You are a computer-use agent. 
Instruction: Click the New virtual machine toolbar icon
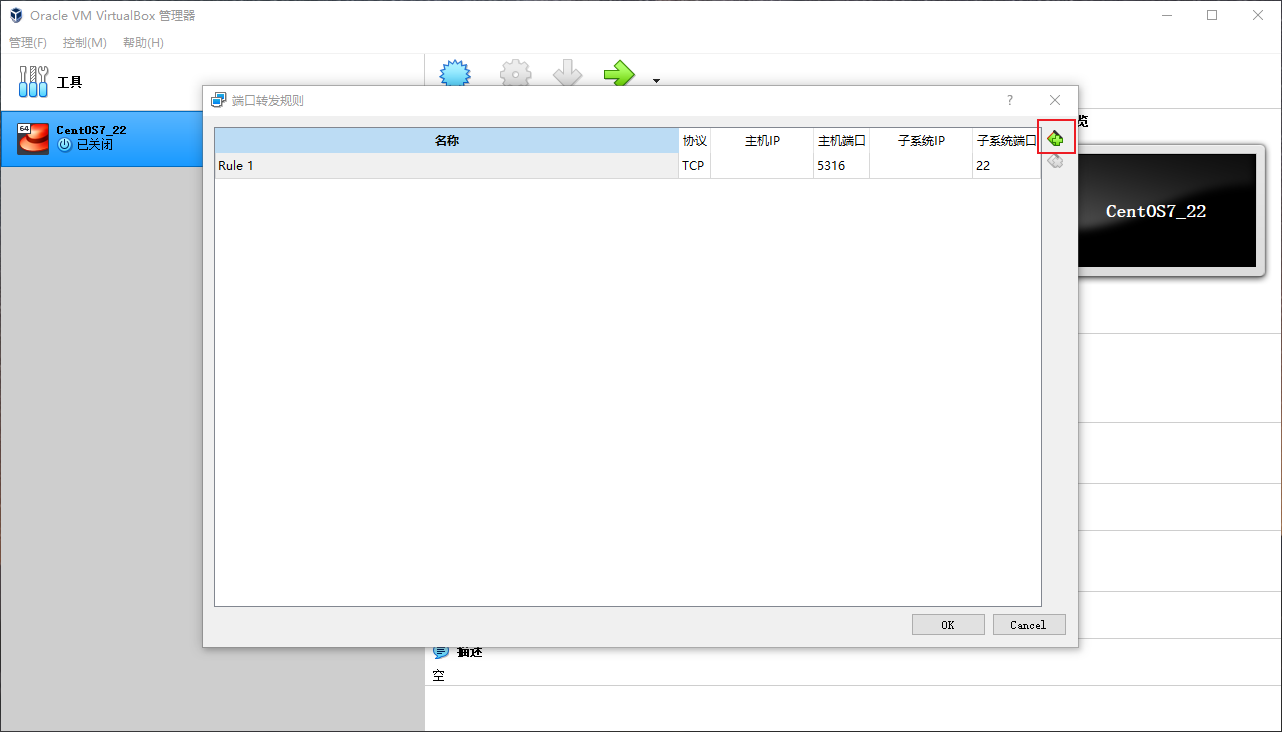(x=456, y=73)
